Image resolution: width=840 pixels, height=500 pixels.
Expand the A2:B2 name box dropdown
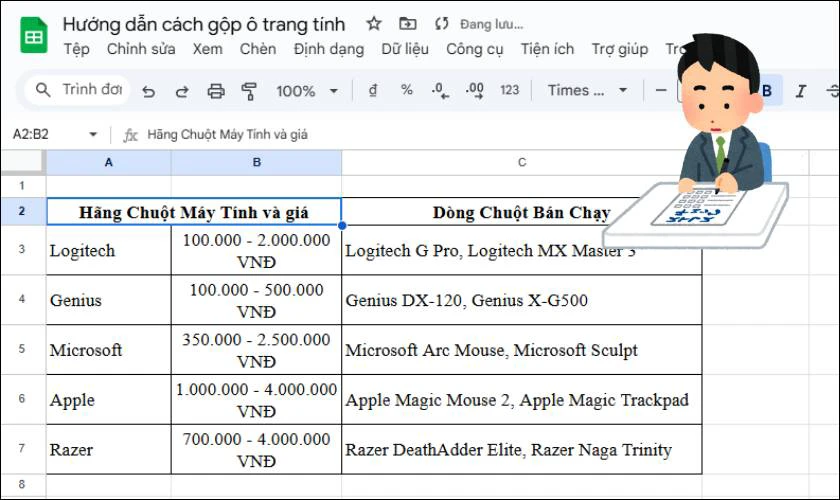pyautogui.click(x=93, y=135)
